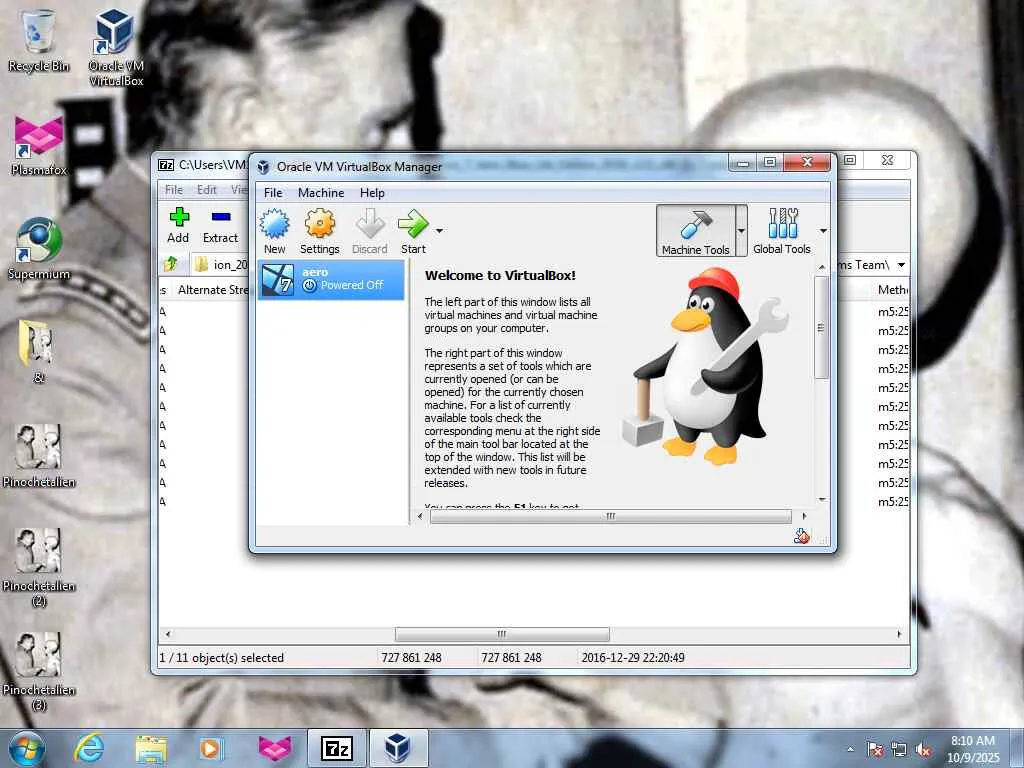The width and height of the screenshot is (1024, 768).
Task: Click the New virtual machine icon
Action: [275, 231]
